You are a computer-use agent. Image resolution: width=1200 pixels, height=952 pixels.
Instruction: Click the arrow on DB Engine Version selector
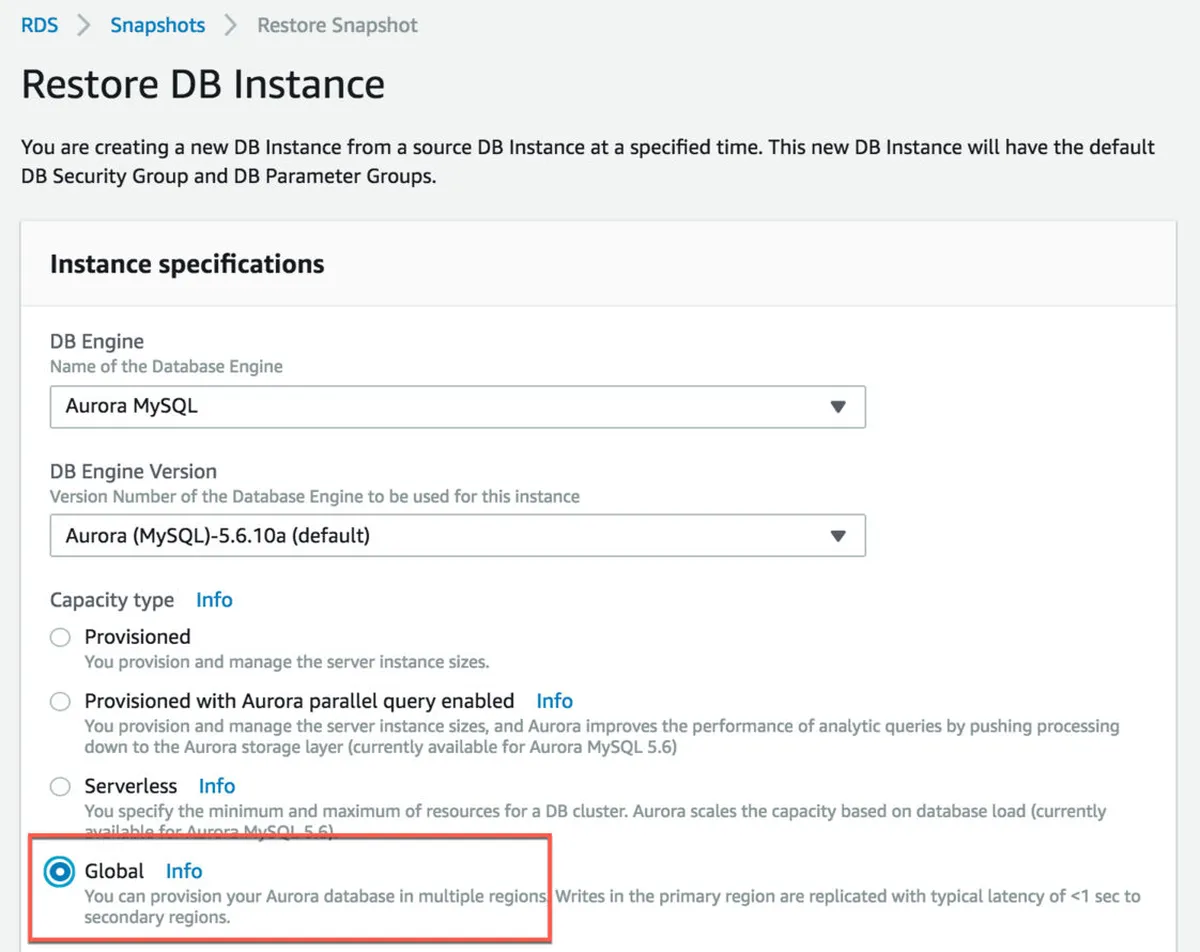(x=838, y=536)
